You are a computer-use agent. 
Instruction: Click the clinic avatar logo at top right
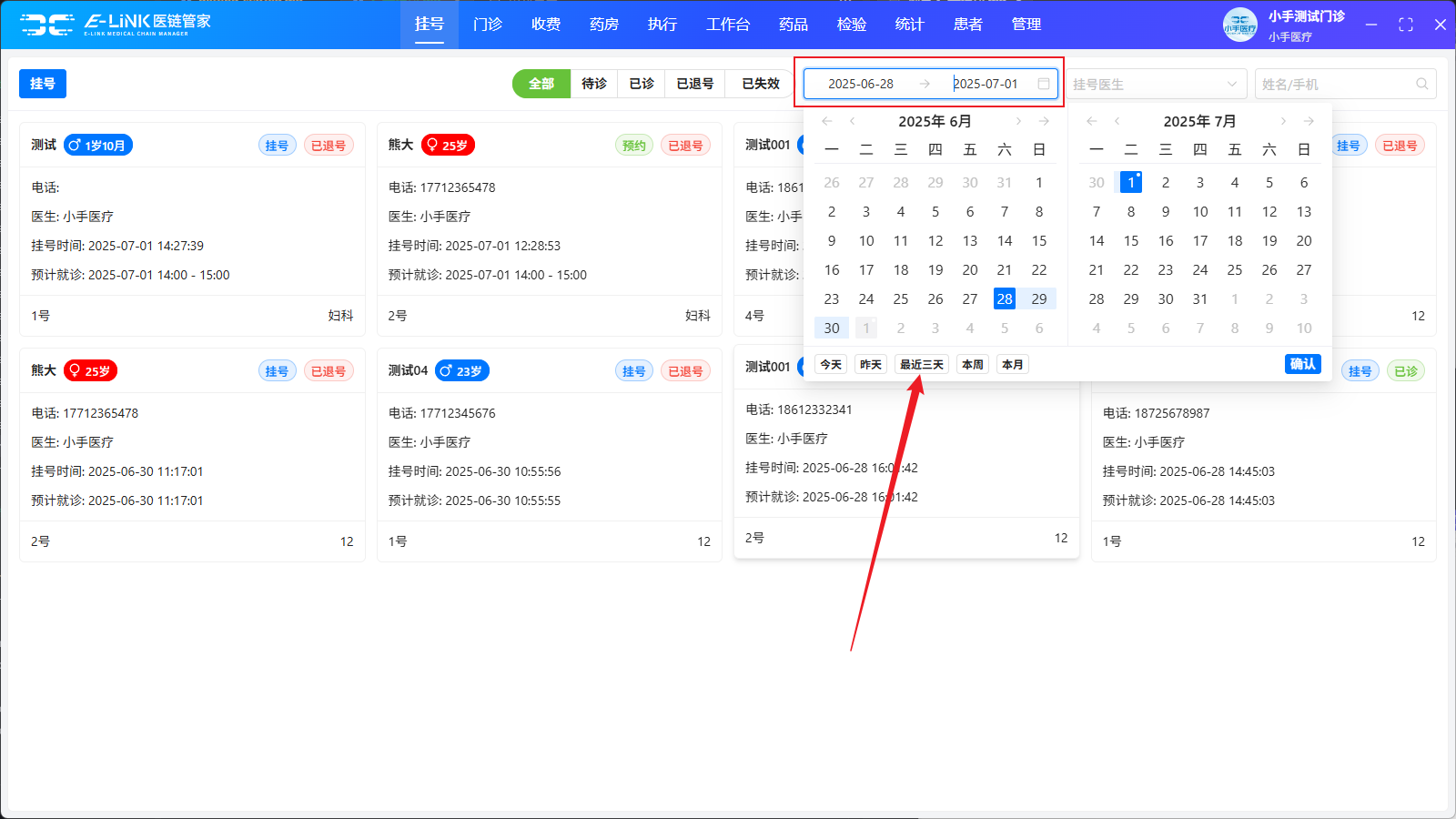[1239, 25]
